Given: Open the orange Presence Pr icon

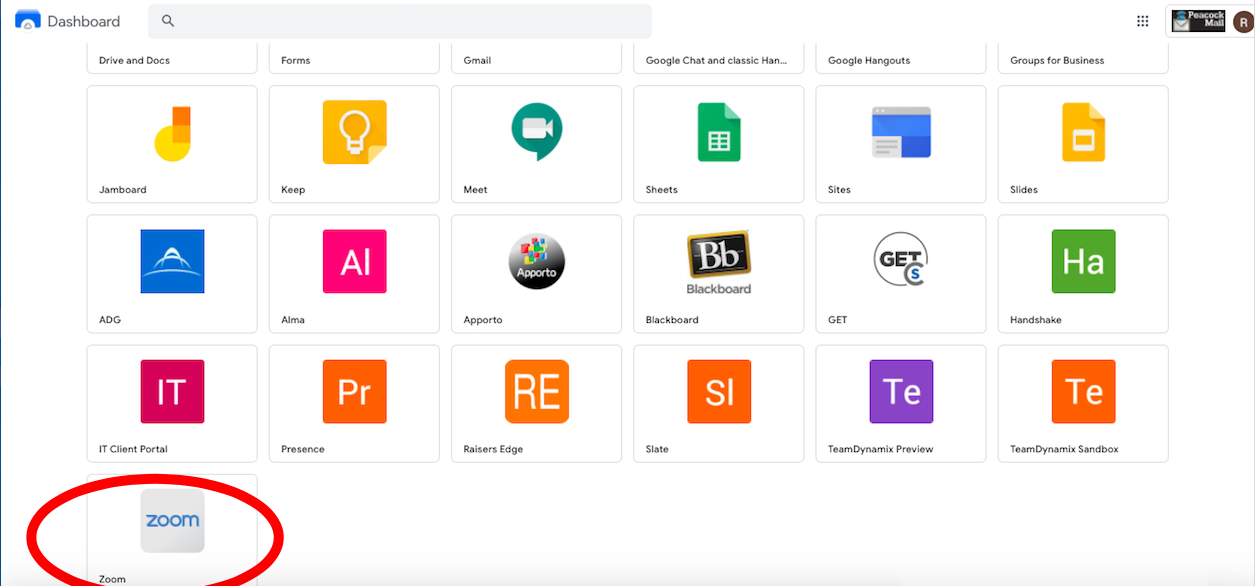Looking at the screenshot, I should point(354,392).
